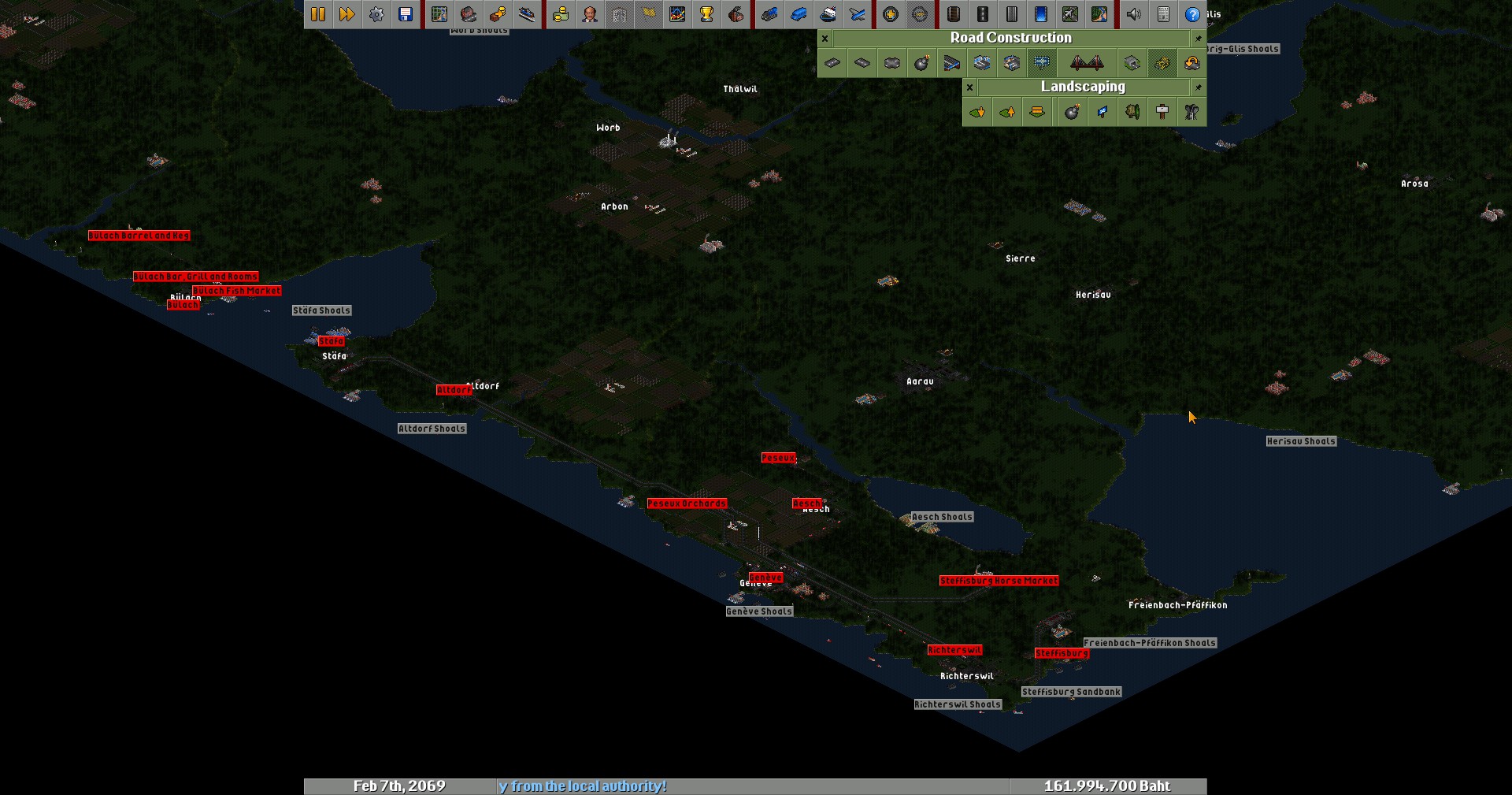Select the bus station build tool
This screenshot has height=795, width=1512.
coord(981,63)
